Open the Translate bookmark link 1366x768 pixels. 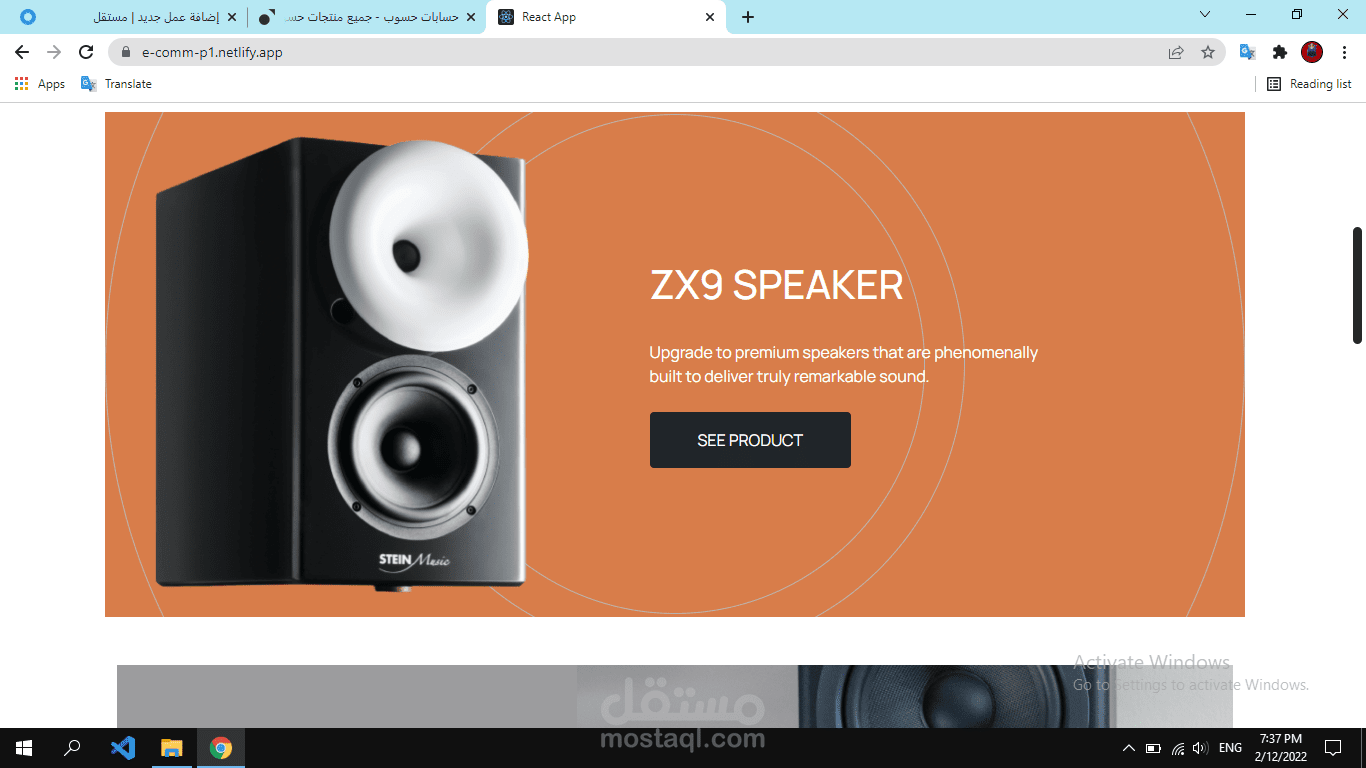coord(117,84)
